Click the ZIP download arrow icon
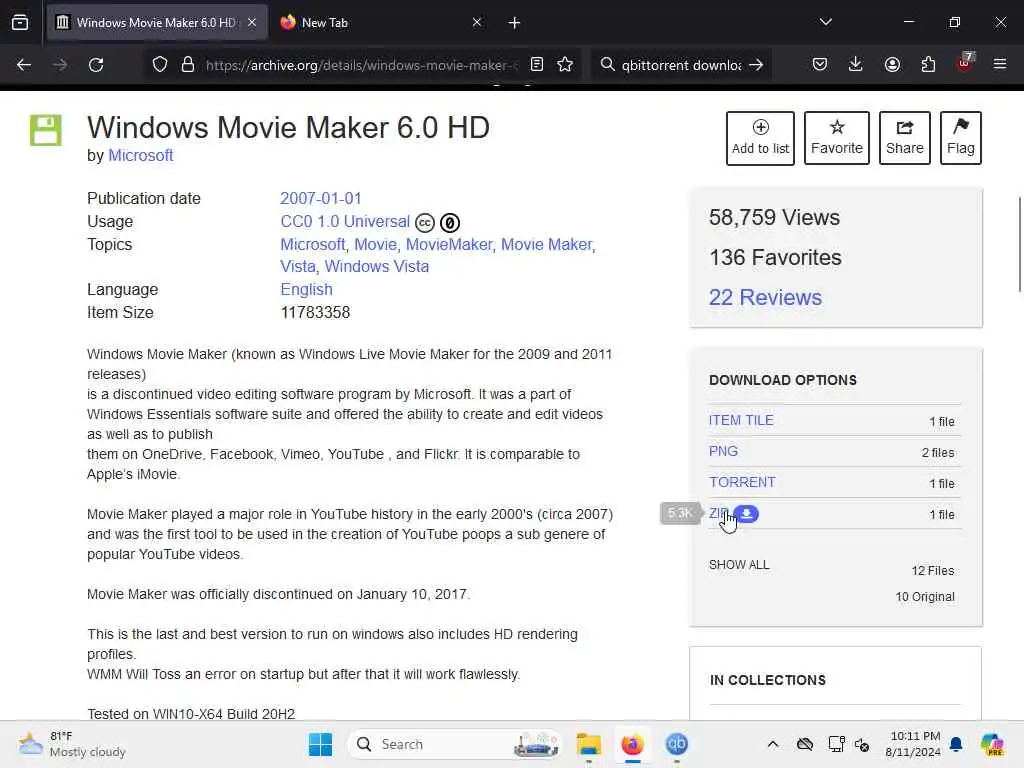 click(x=746, y=514)
